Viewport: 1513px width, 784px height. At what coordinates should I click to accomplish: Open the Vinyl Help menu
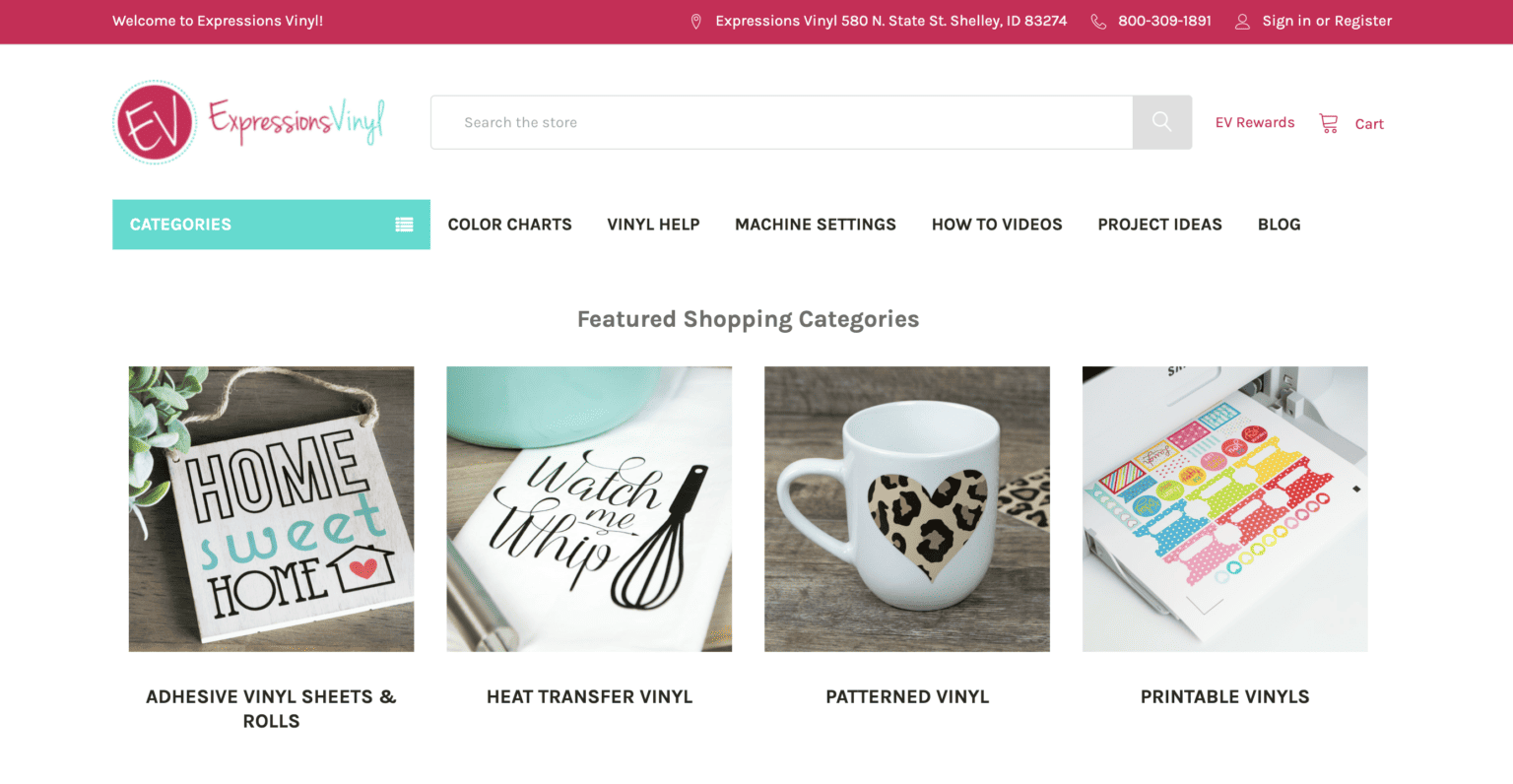[653, 224]
